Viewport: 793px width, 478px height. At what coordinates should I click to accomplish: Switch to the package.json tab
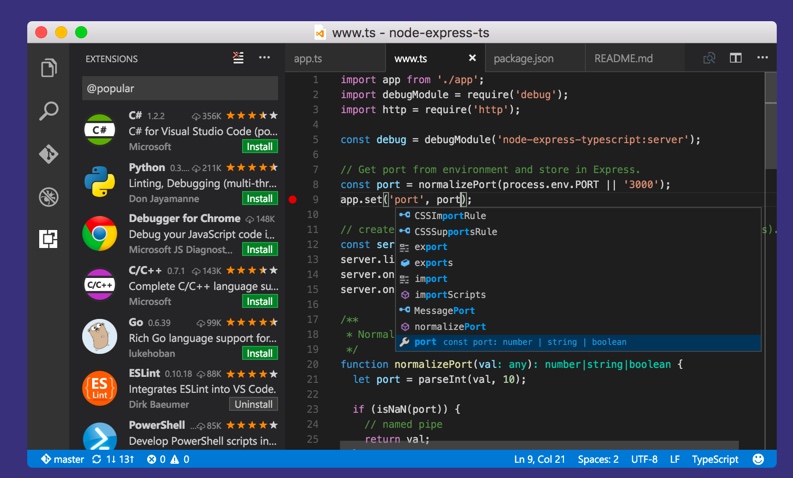coord(524,59)
